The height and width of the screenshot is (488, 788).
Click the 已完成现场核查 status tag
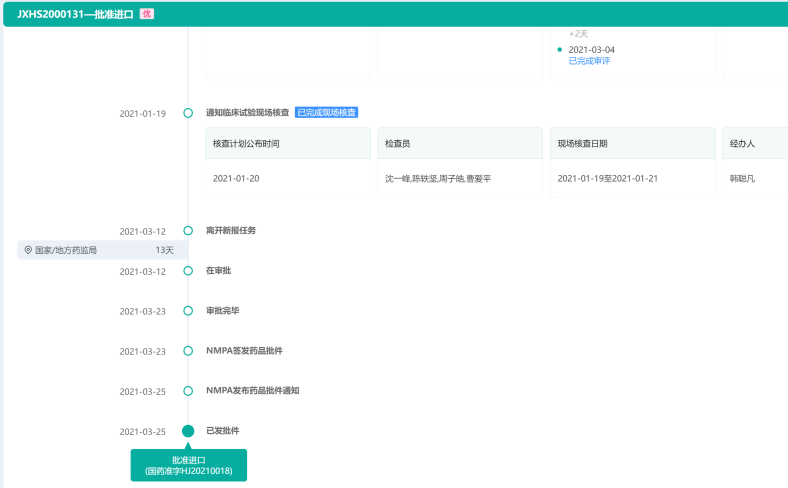pos(326,113)
